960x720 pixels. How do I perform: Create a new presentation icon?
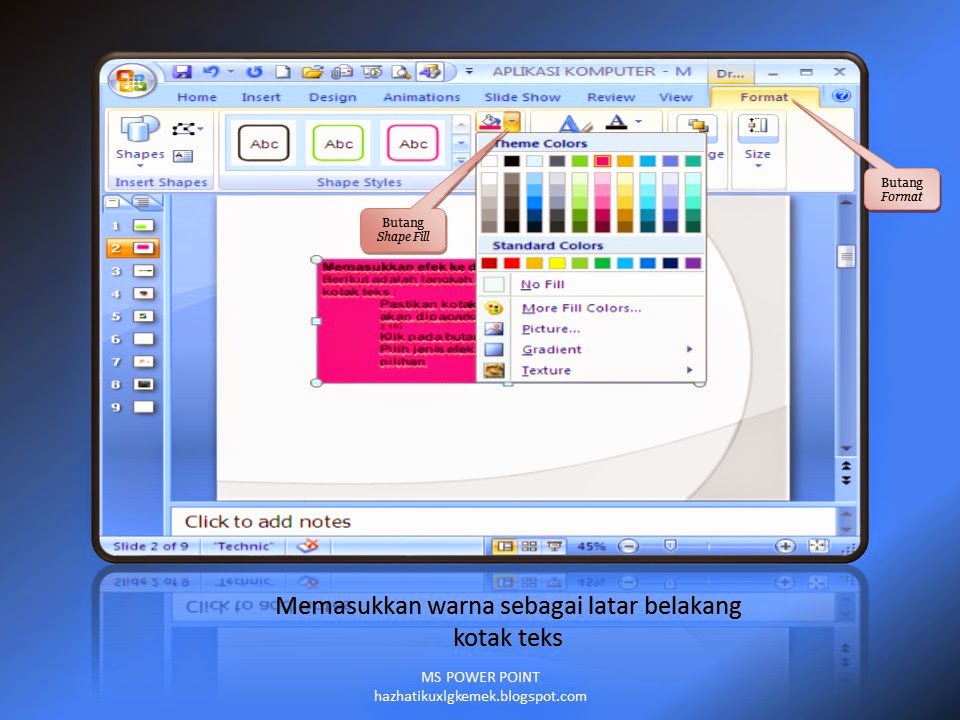point(282,72)
